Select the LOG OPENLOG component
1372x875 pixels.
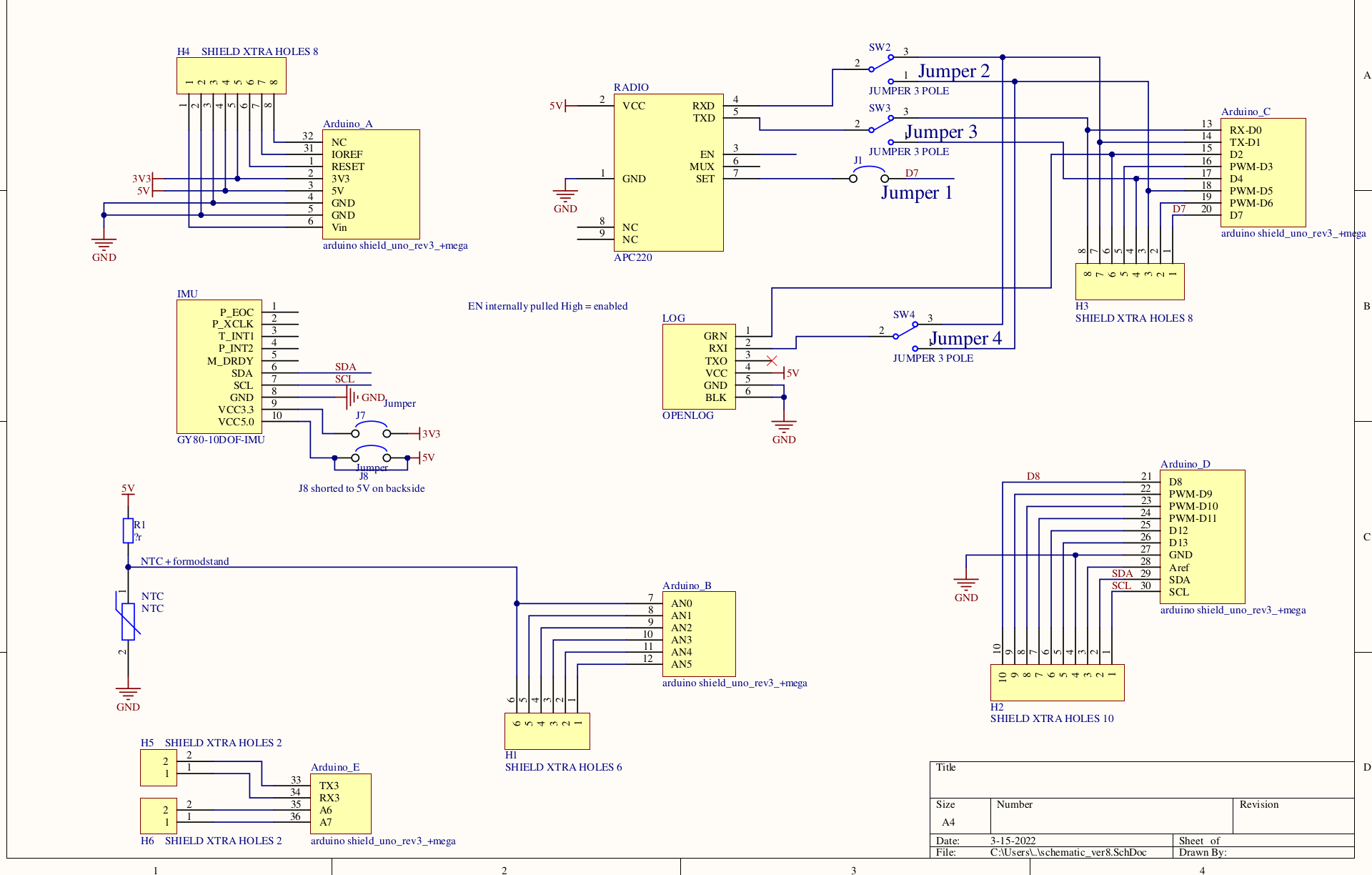point(698,366)
